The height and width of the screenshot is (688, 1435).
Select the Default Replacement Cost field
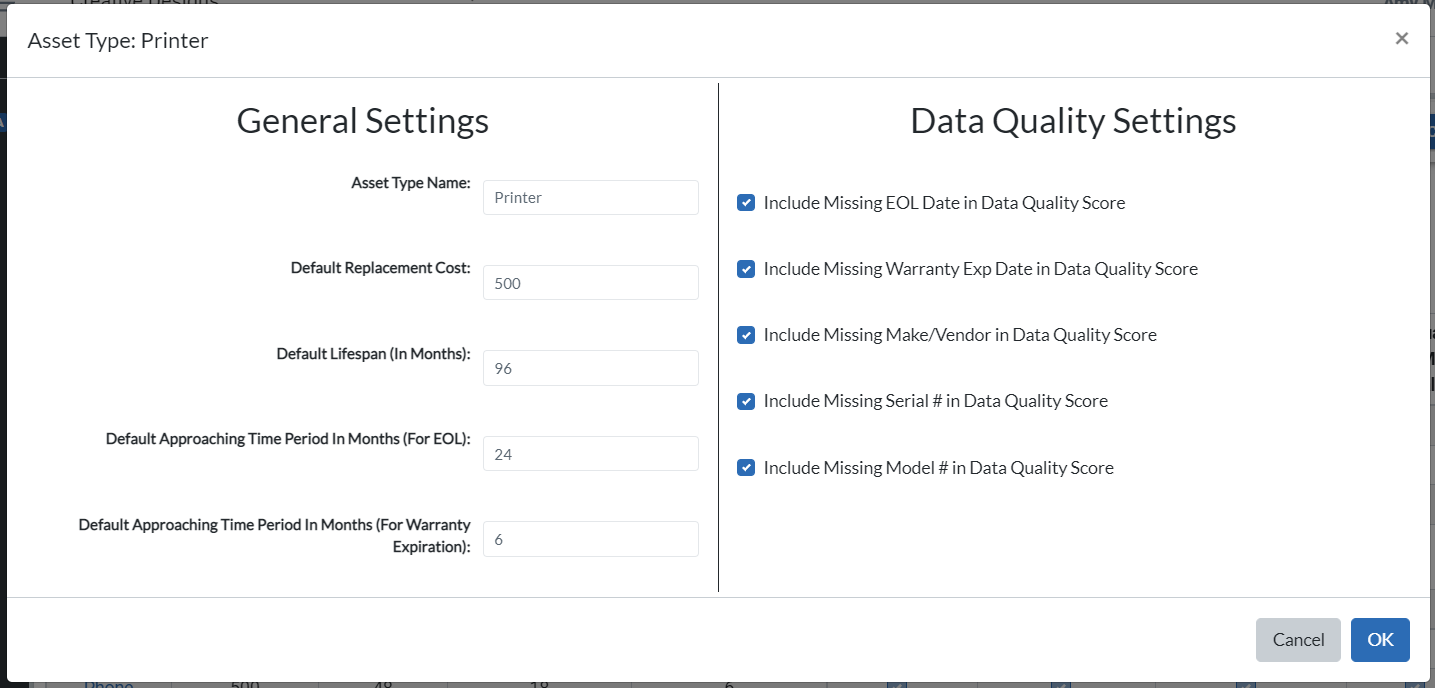[590, 282]
